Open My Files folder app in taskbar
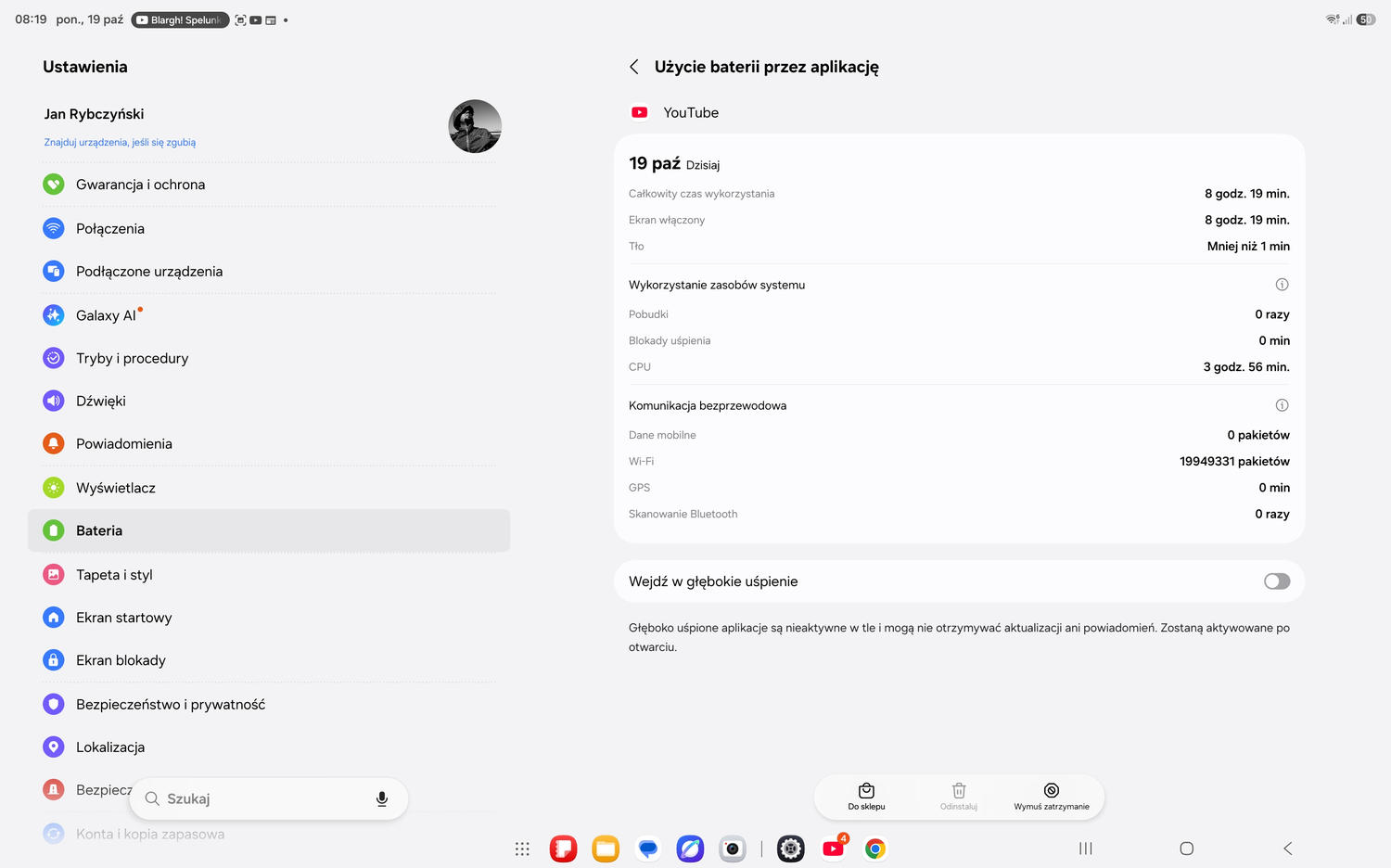This screenshot has width=1391, height=868. point(606,849)
